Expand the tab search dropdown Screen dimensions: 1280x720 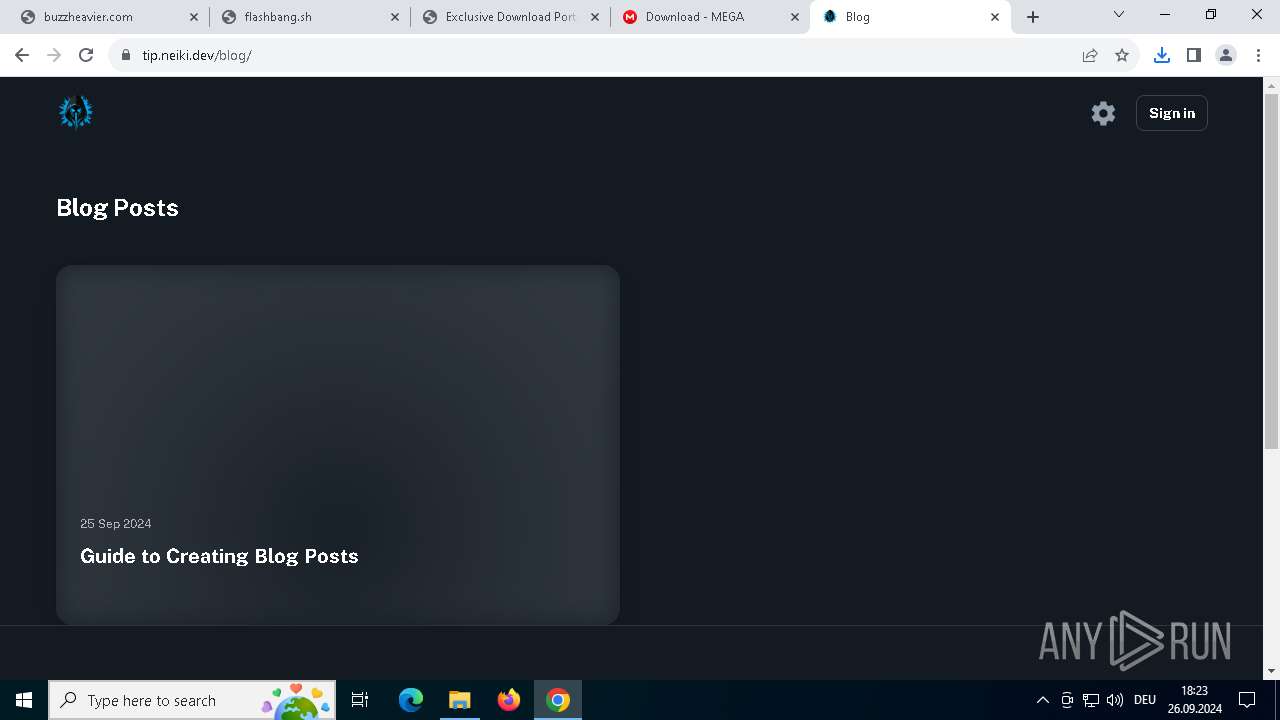pos(1119,14)
